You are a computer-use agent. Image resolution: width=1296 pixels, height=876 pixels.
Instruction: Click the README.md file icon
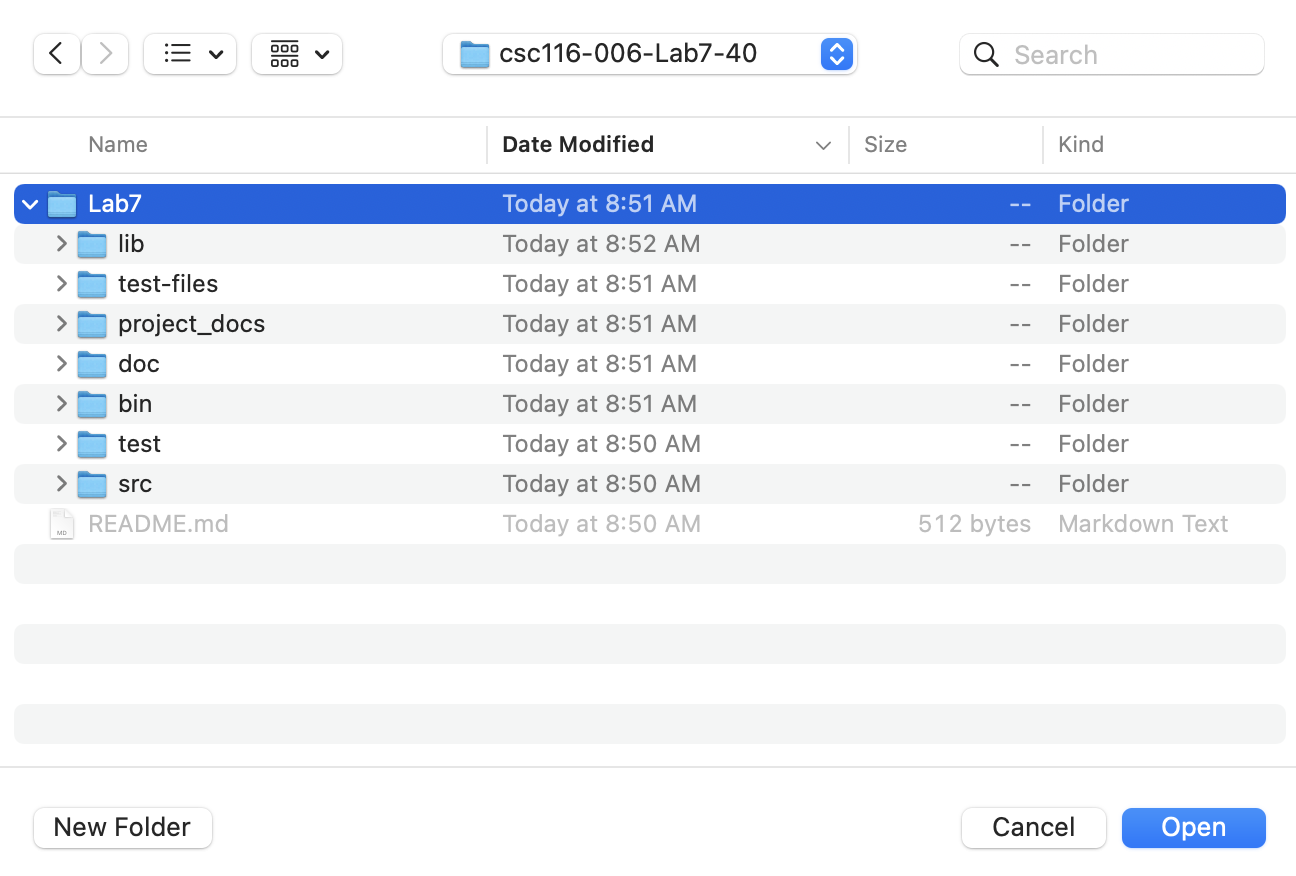pos(61,523)
